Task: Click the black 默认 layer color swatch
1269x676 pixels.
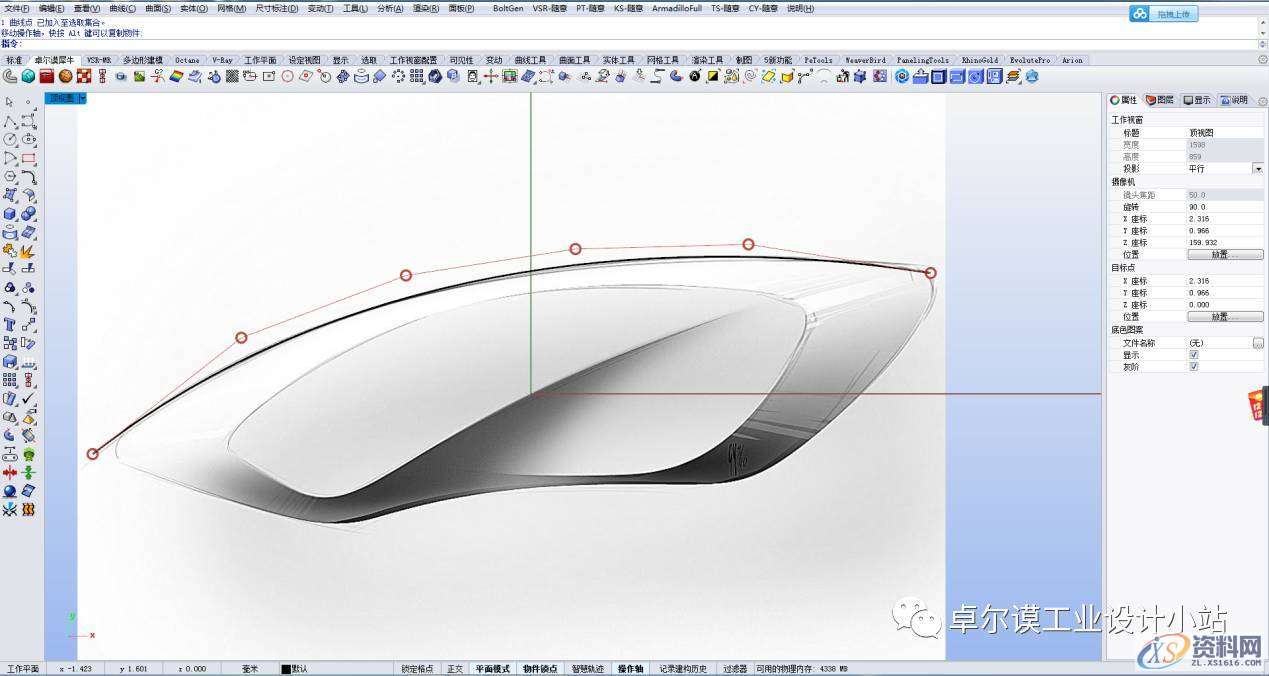Action: pos(285,669)
